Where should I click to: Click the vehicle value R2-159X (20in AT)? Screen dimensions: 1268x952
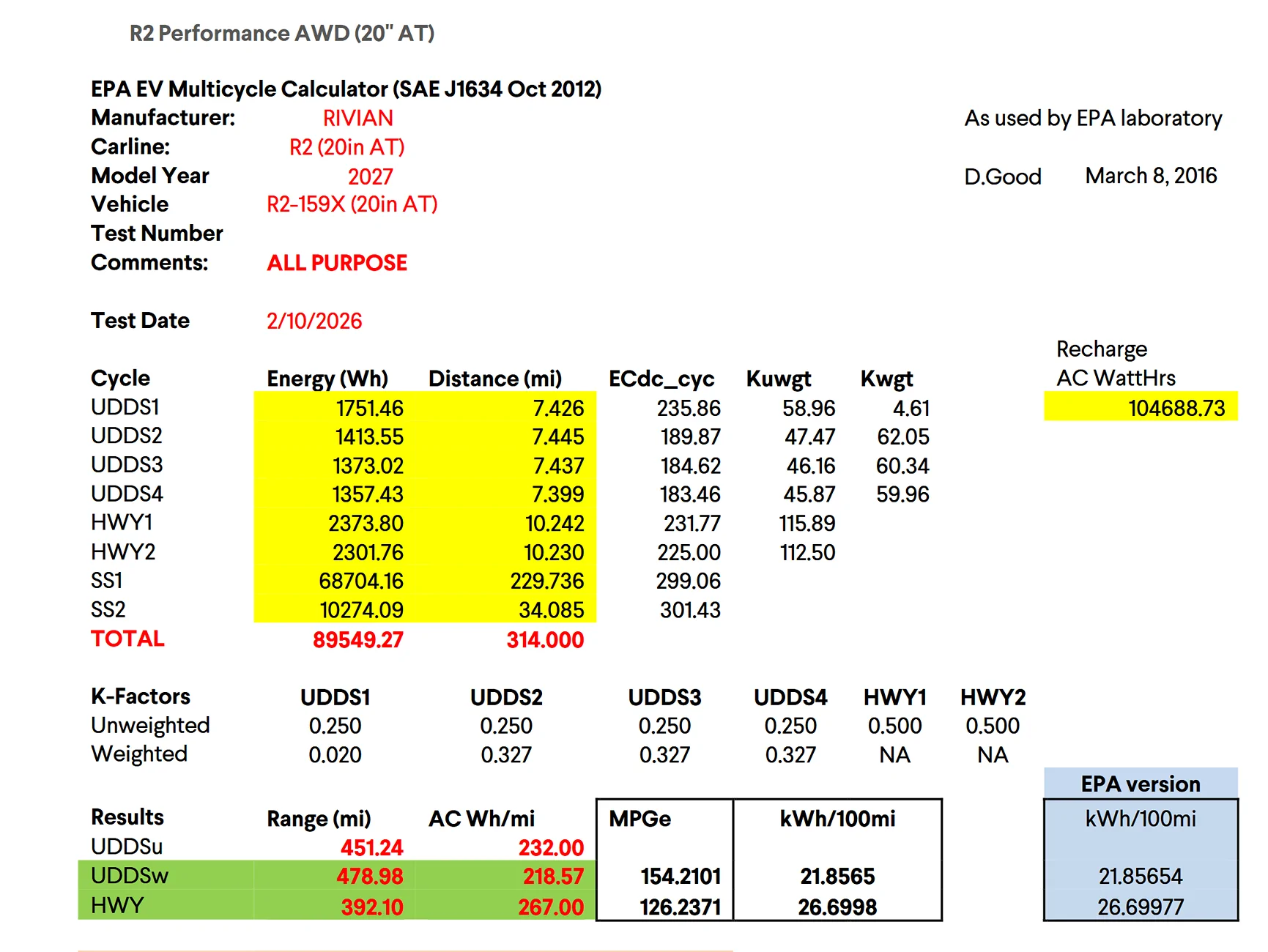352,204
